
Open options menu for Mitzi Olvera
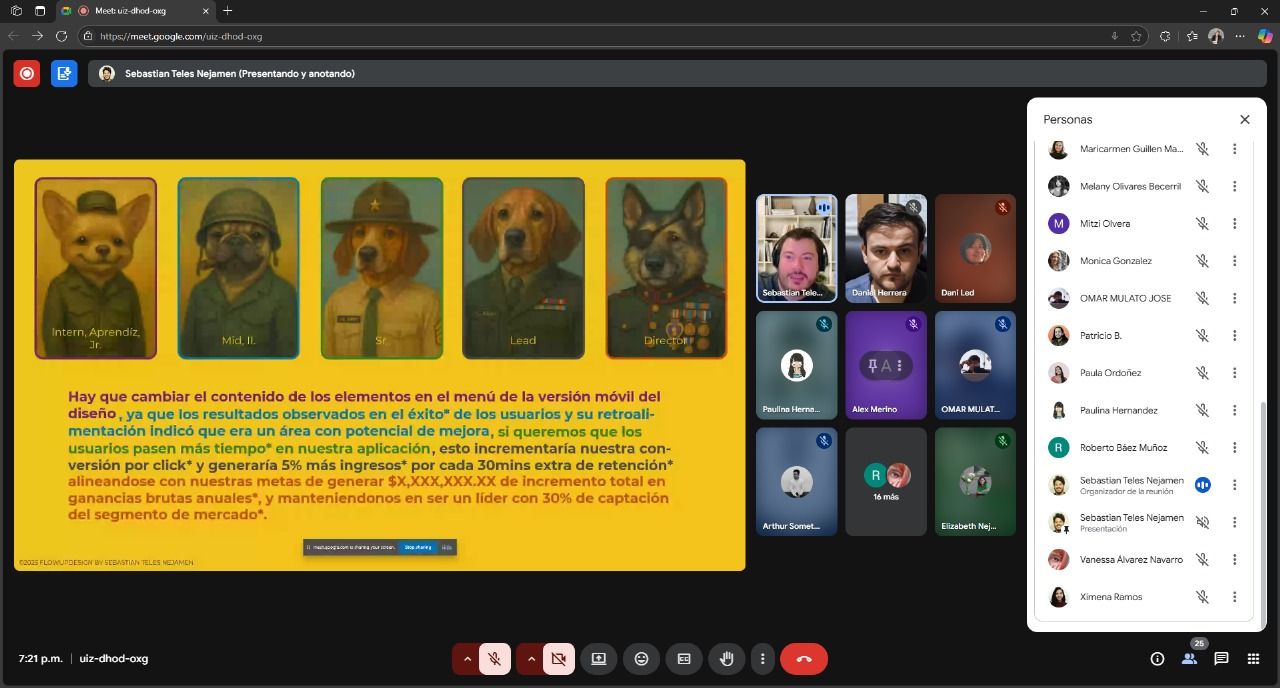pos(1235,223)
